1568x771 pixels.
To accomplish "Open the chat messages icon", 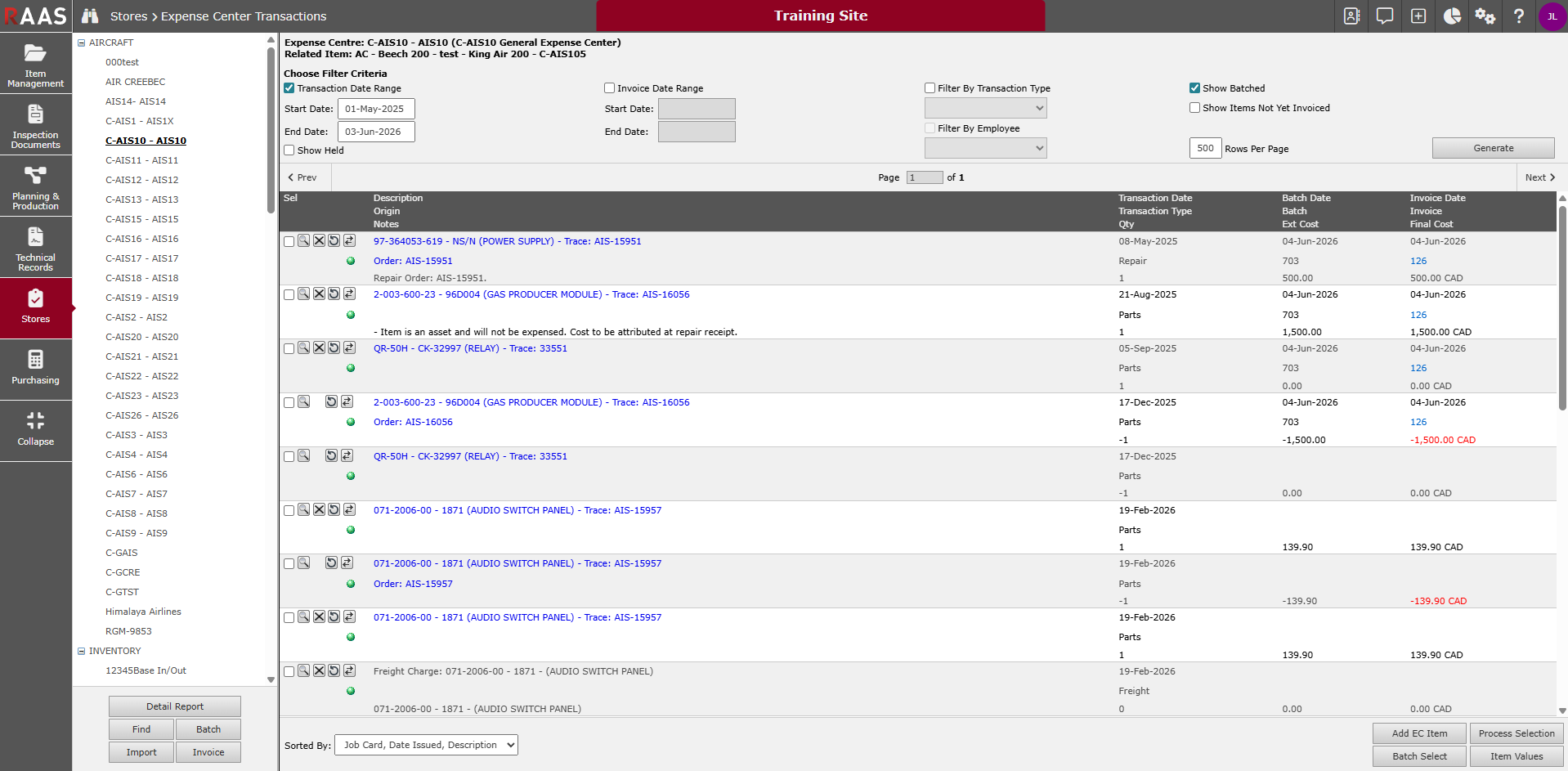I will [1385, 16].
